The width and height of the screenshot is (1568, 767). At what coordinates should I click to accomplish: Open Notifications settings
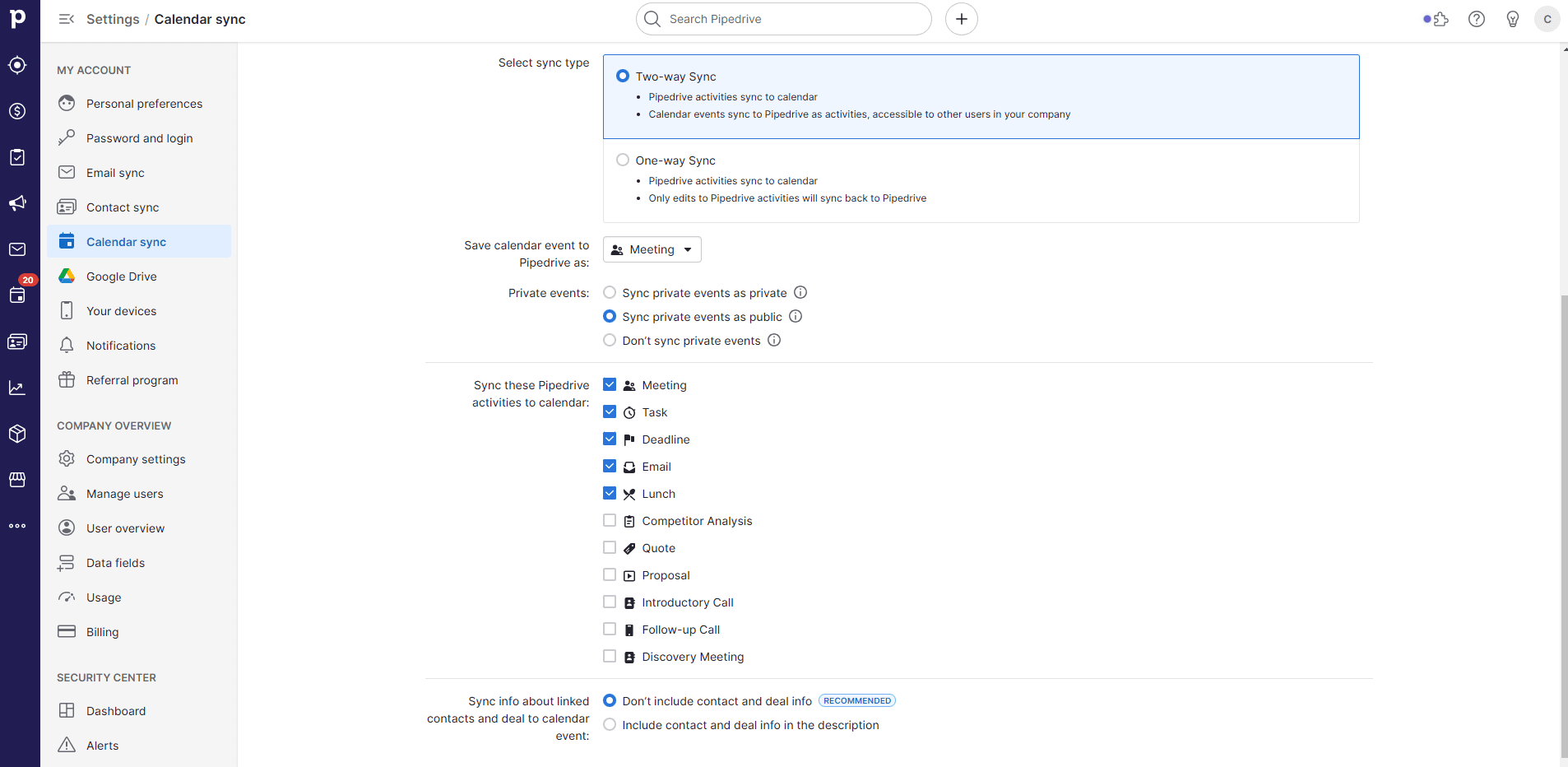click(139, 346)
